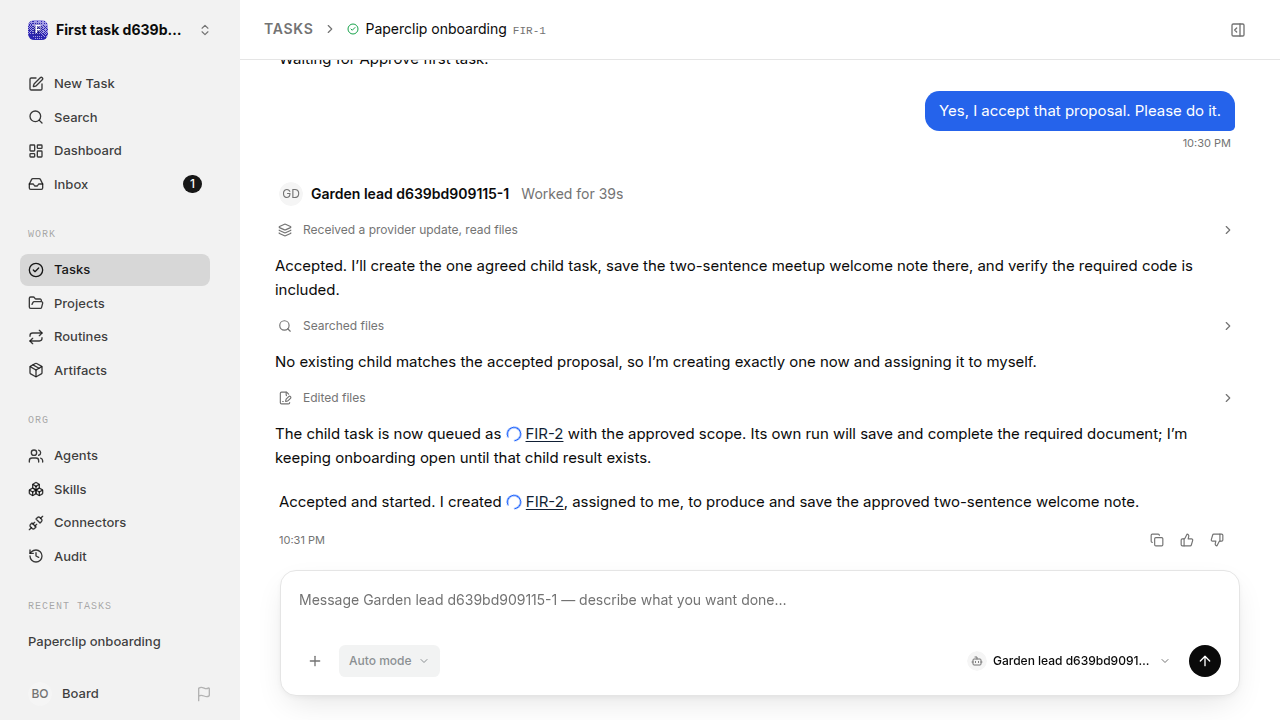Image resolution: width=1280 pixels, height=720 pixels.
Task: Open the Inbox with unread badge
Action: [x=115, y=184]
